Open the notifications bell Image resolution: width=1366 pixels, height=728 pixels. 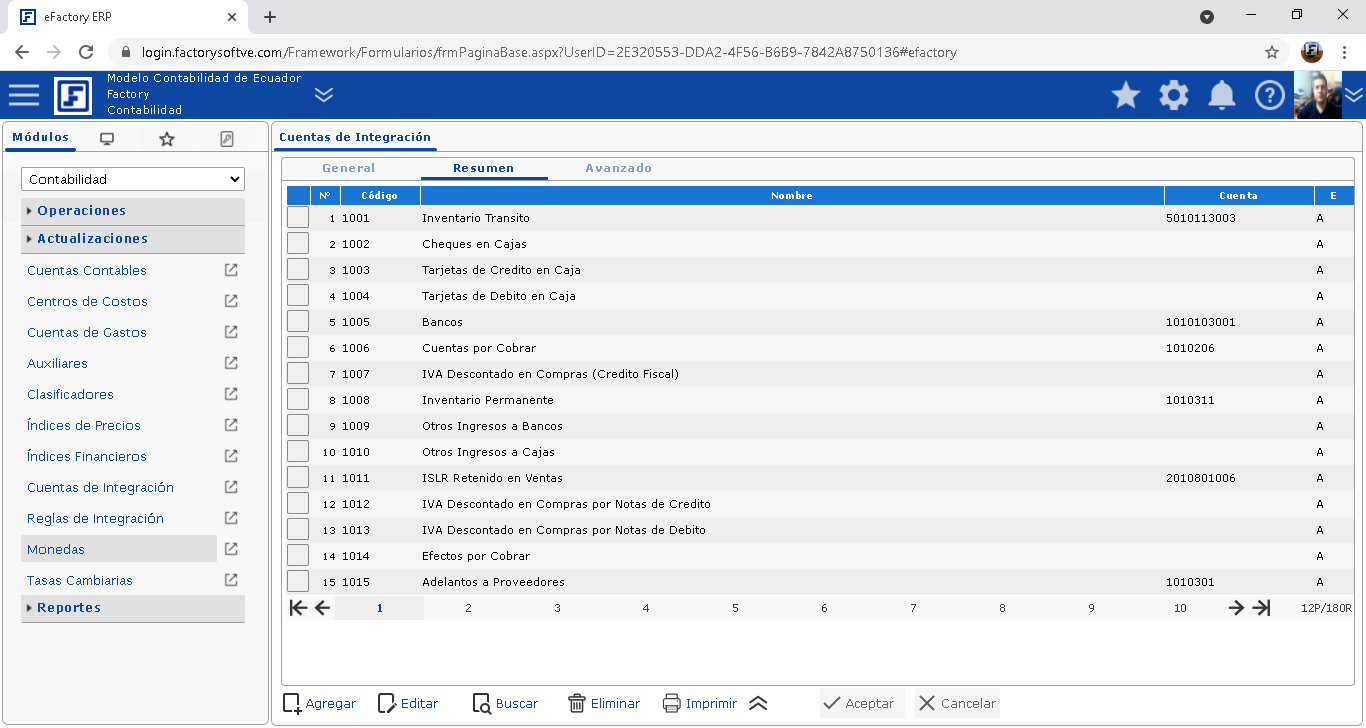pos(1221,95)
